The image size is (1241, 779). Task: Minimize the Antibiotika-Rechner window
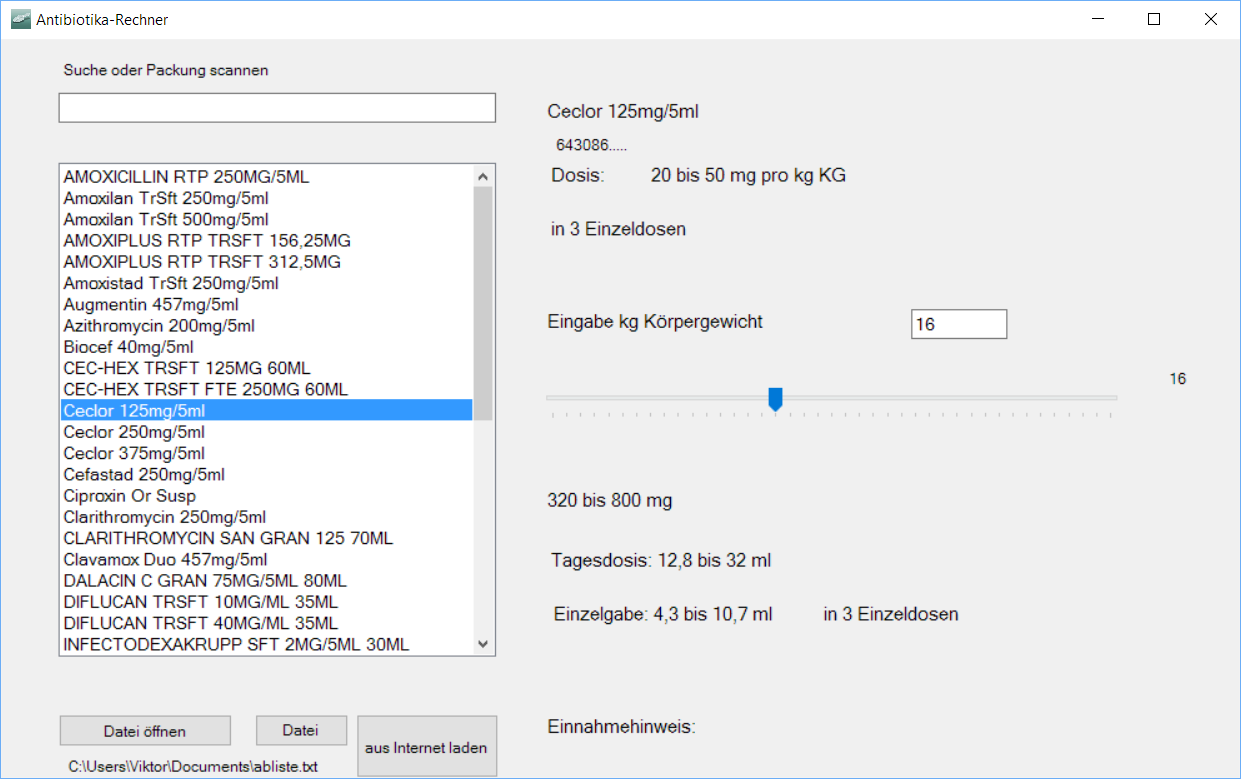click(x=1098, y=19)
